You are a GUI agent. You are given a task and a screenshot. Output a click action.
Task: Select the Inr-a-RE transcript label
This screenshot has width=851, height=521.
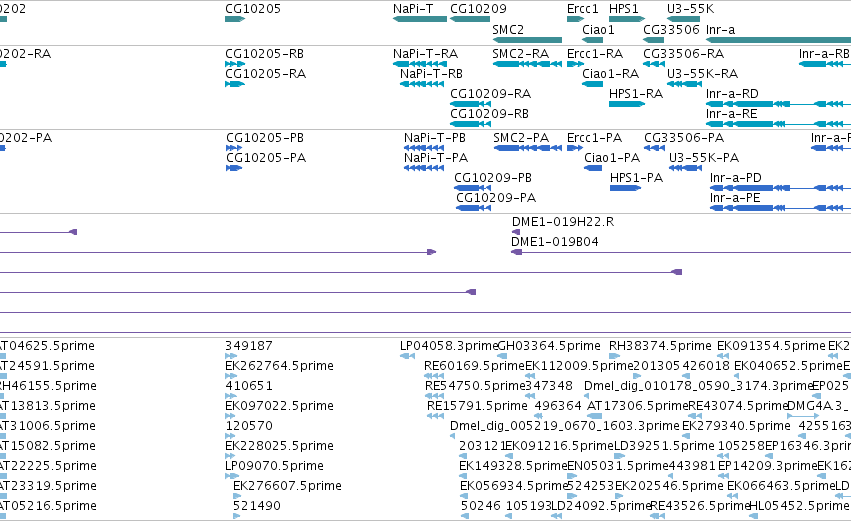[732, 114]
